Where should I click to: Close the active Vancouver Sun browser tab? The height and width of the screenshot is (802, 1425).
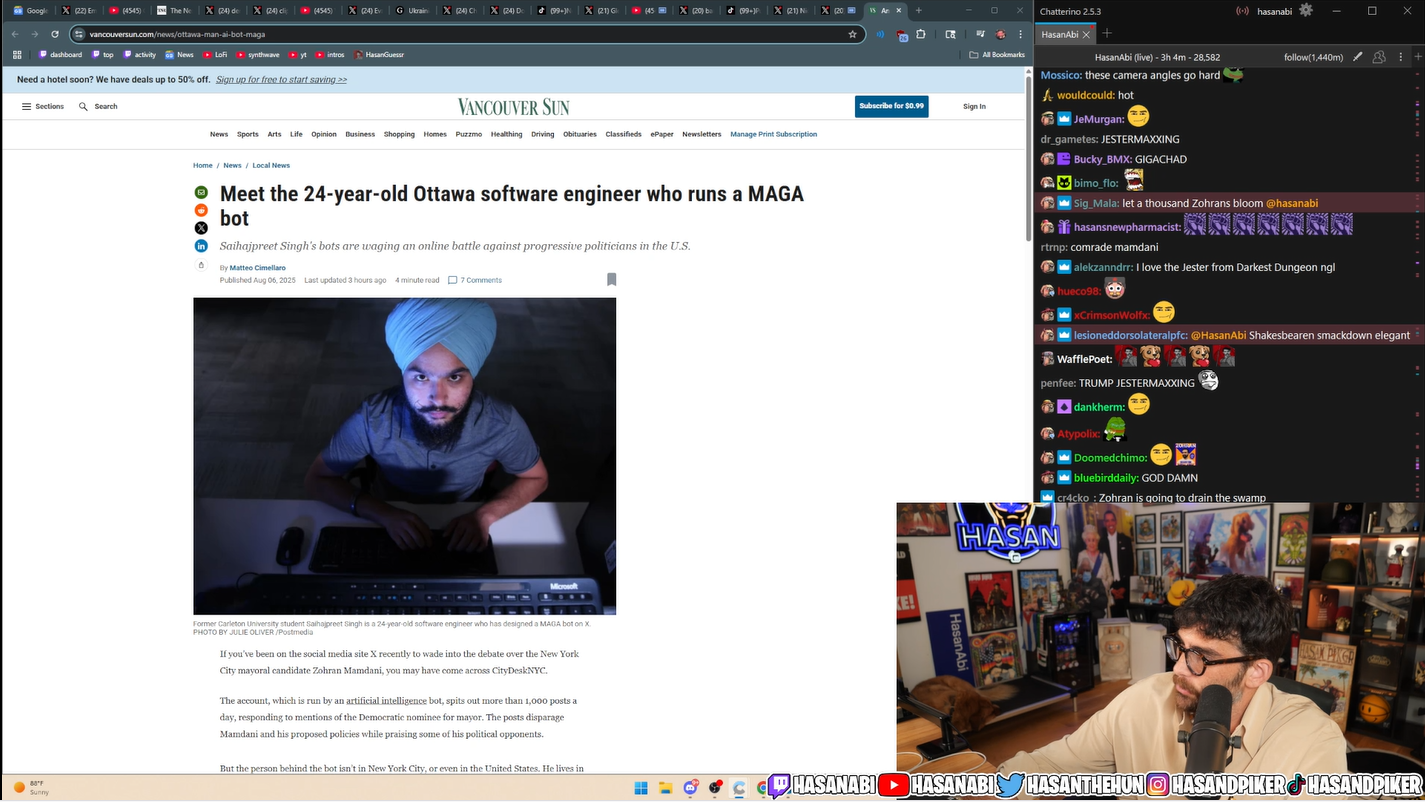point(898,11)
